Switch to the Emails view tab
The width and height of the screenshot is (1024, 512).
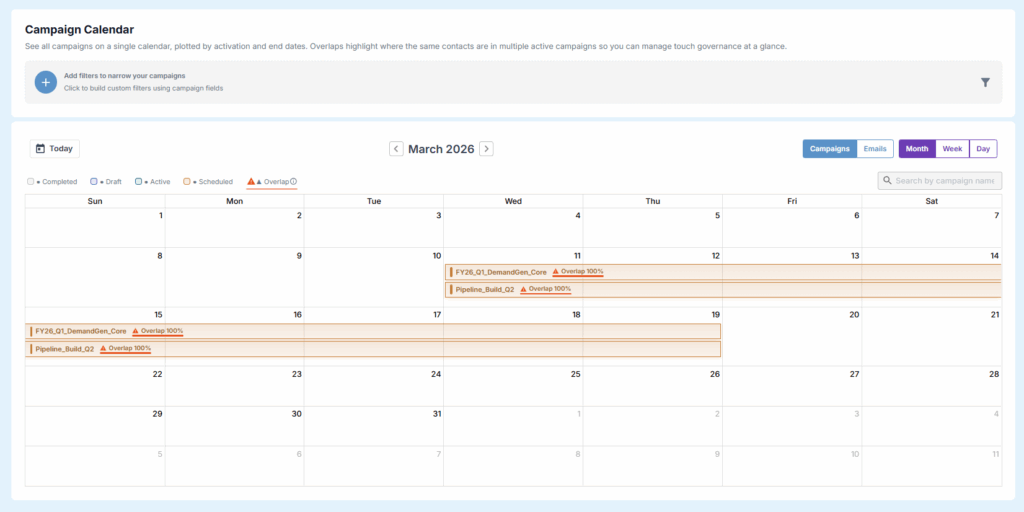(x=875, y=149)
